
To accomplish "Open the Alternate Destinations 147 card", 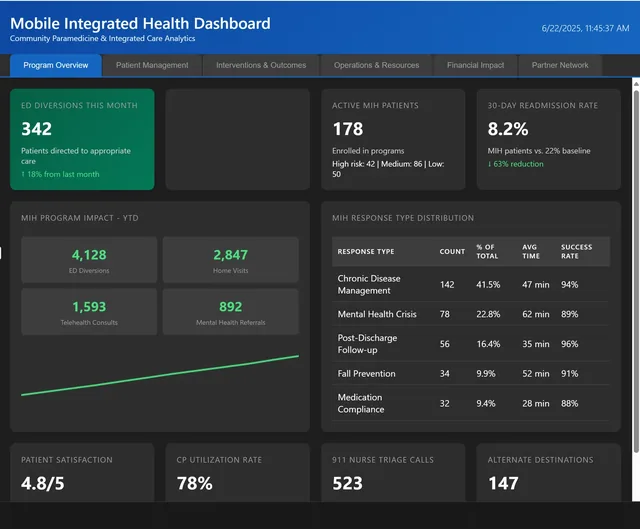I will 549,473.
